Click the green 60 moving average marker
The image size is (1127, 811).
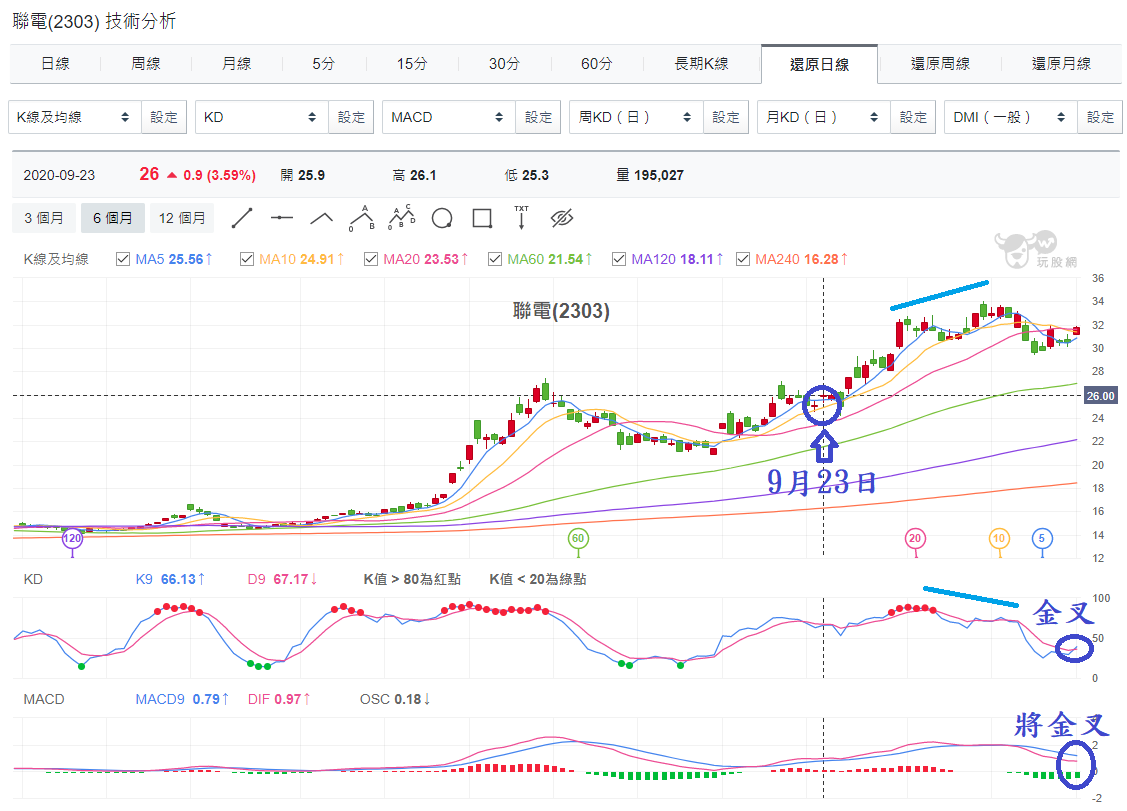point(578,539)
